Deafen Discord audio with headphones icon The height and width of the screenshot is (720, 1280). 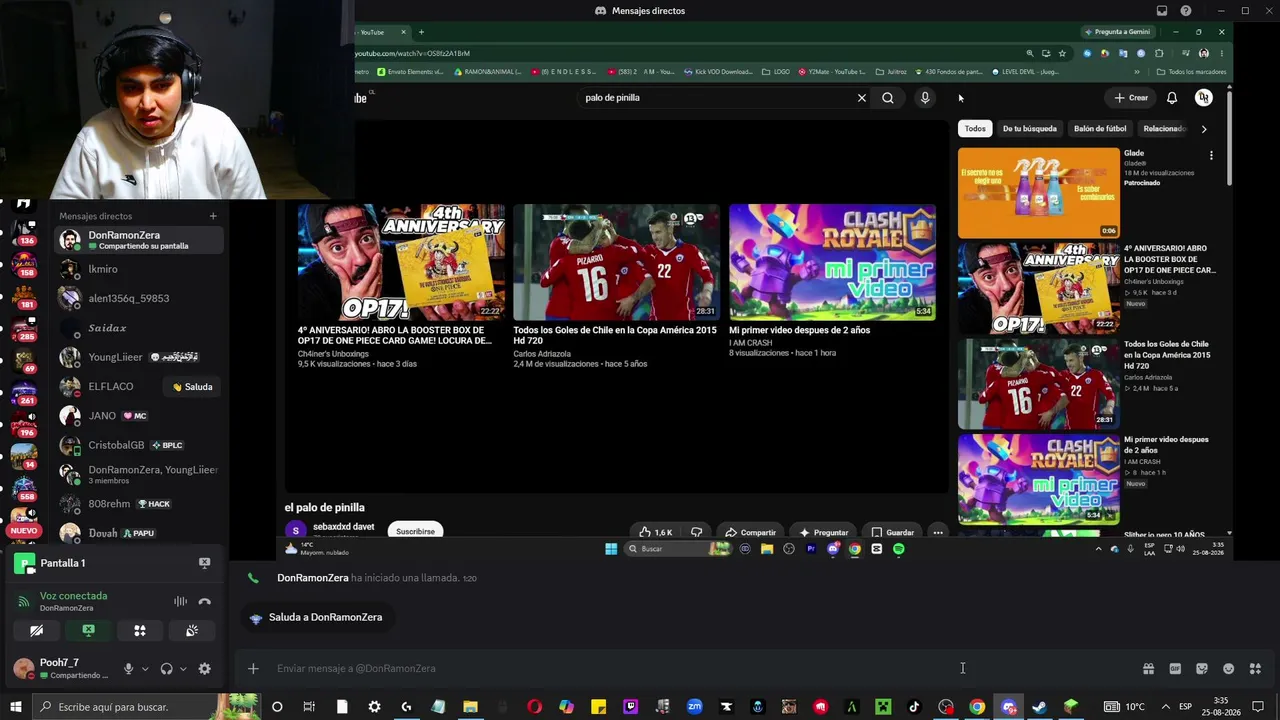tap(167, 669)
